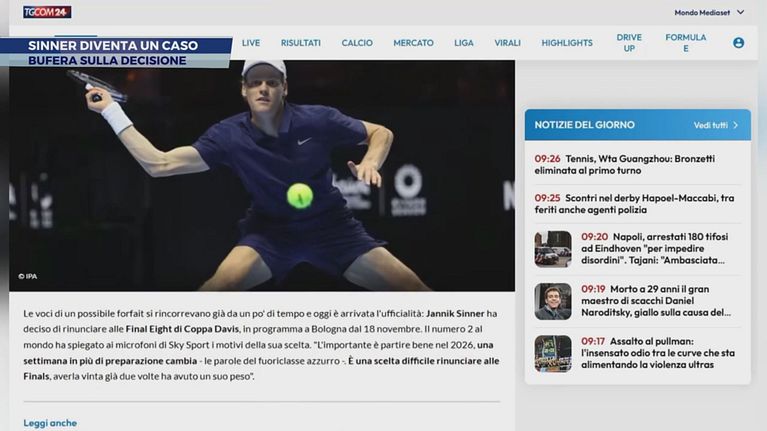Select LIGA in the navigation bar

pyautogui.click(x=464, y=43)
